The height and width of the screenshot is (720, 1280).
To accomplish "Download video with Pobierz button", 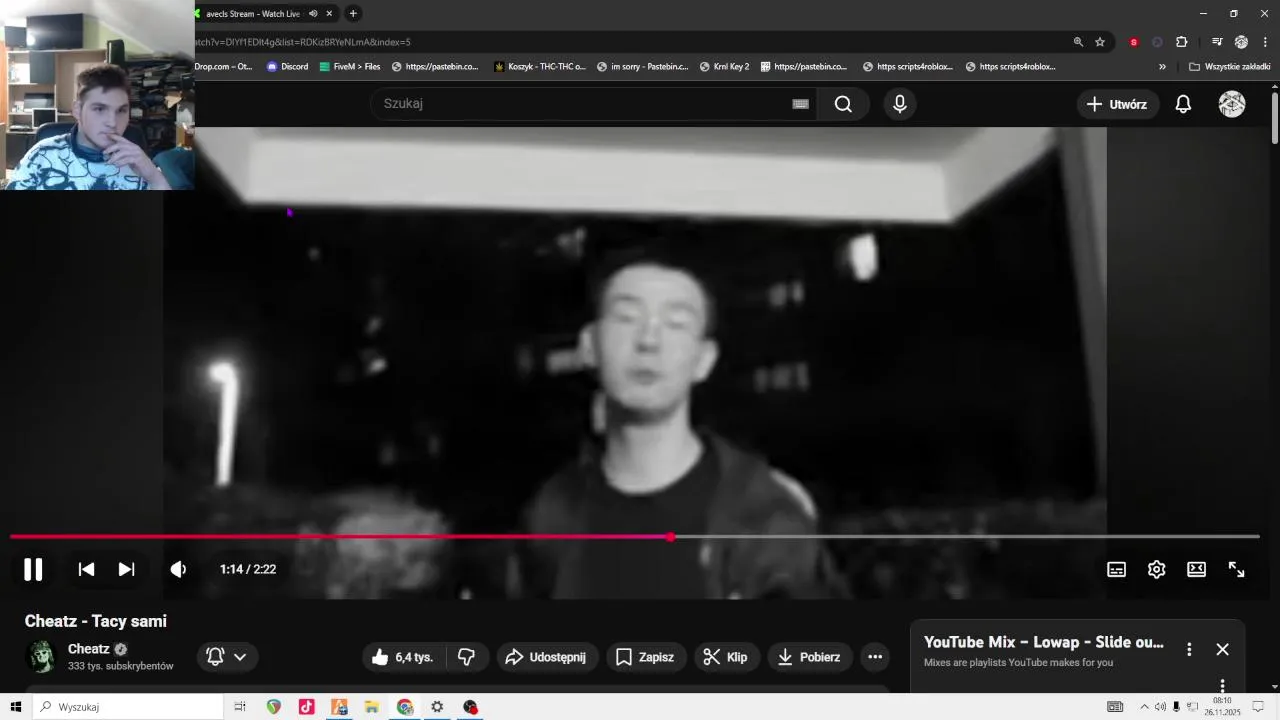I will coord(809,657).
